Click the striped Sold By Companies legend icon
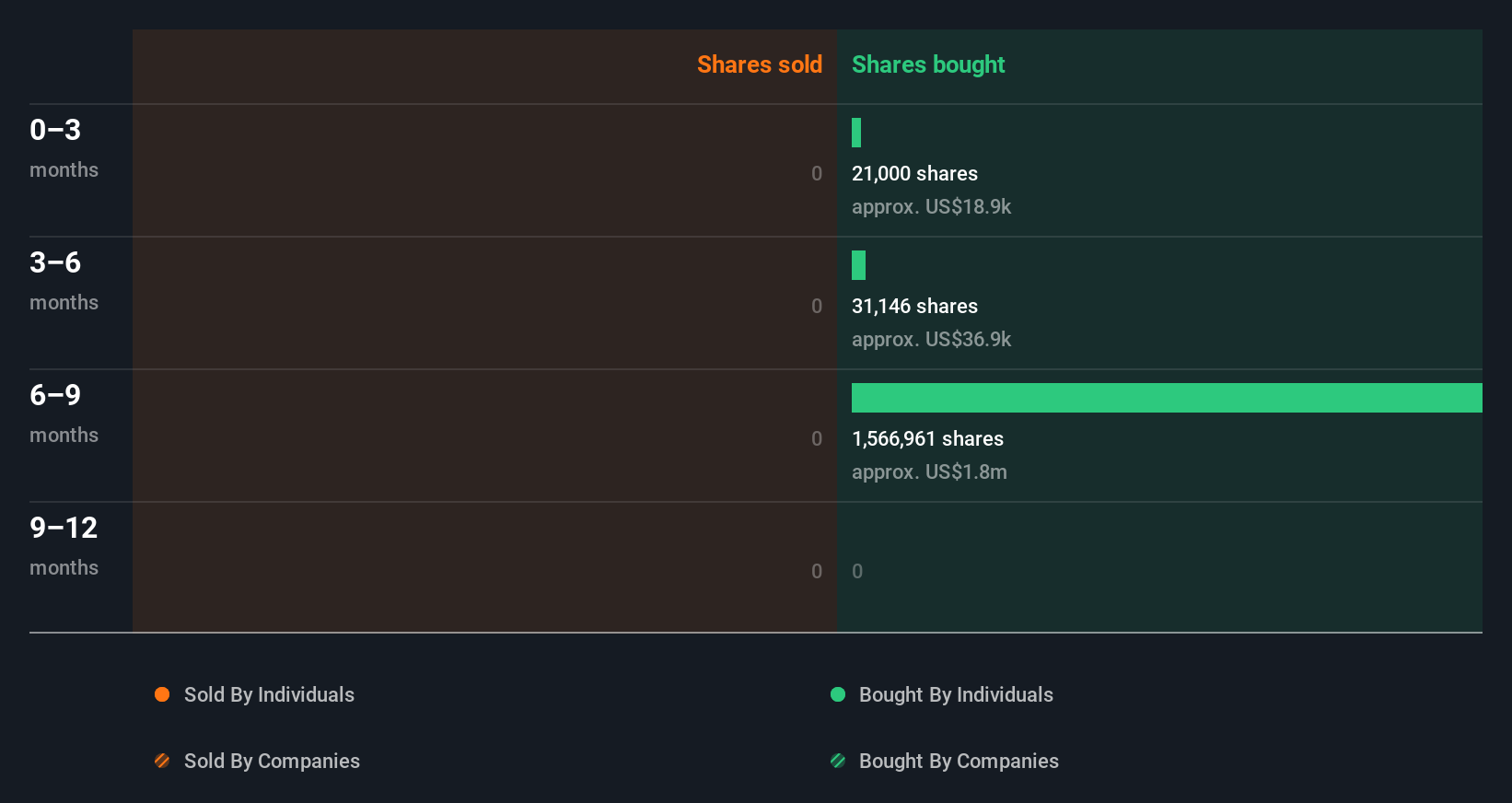Viewport: 1512px width, 803px height. point(162,761)
